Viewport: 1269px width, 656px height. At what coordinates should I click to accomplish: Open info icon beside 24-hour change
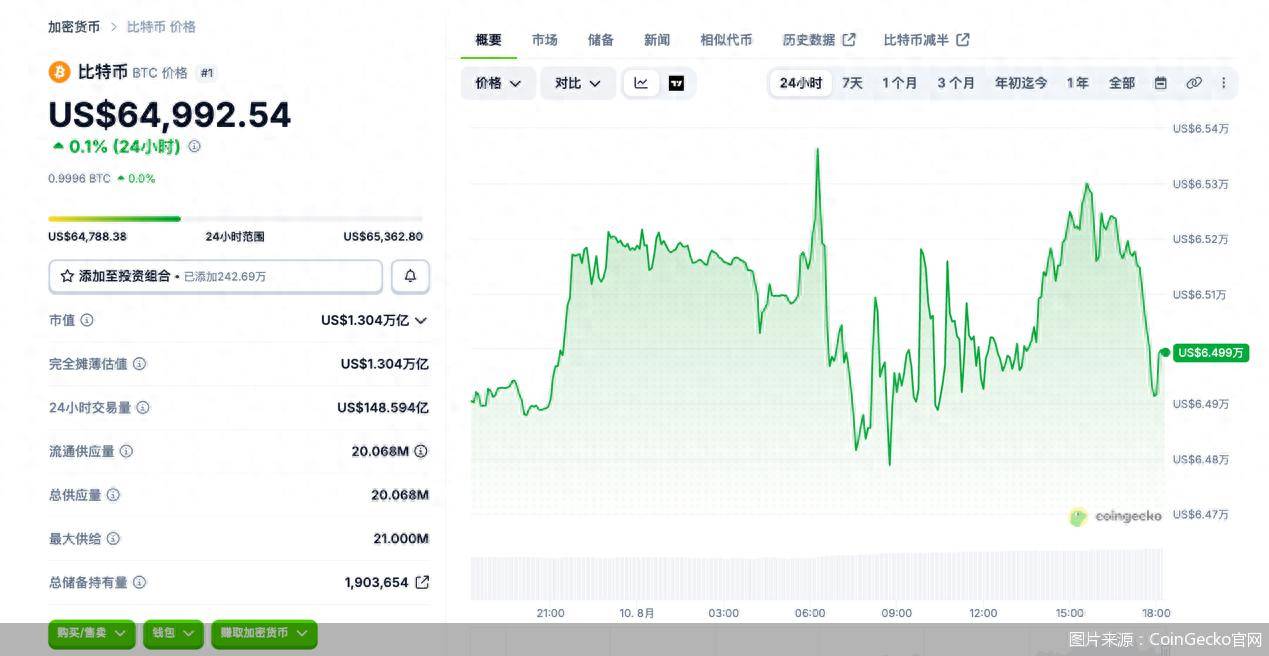(194, 146)
